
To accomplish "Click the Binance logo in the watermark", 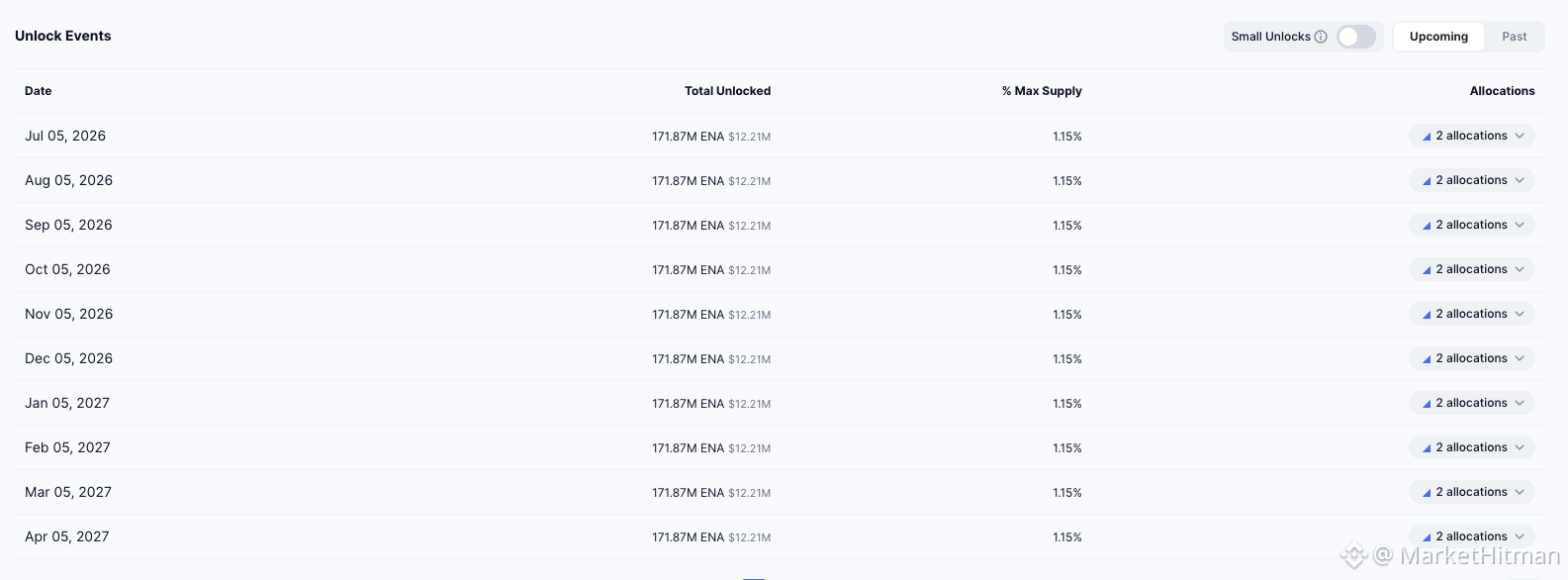I will pos(1353,556).
